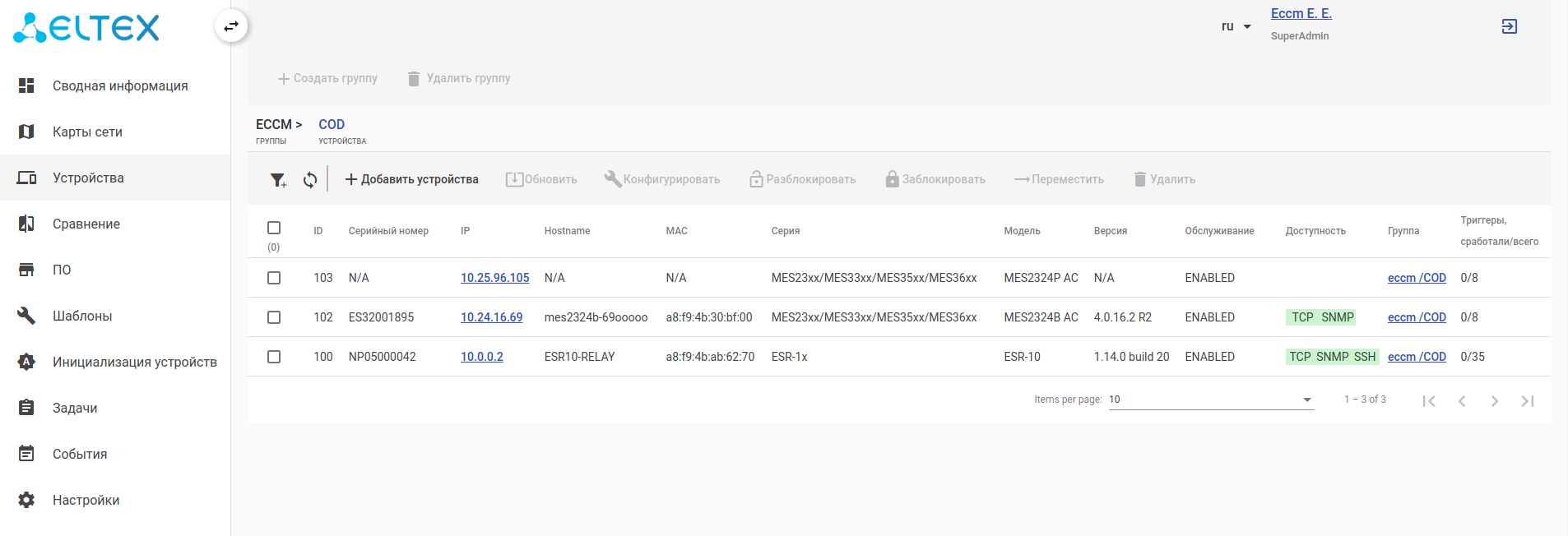Click the Сводная информация dashboard icon
This screenshot has height=536, width=1568.
coord(26,85)
